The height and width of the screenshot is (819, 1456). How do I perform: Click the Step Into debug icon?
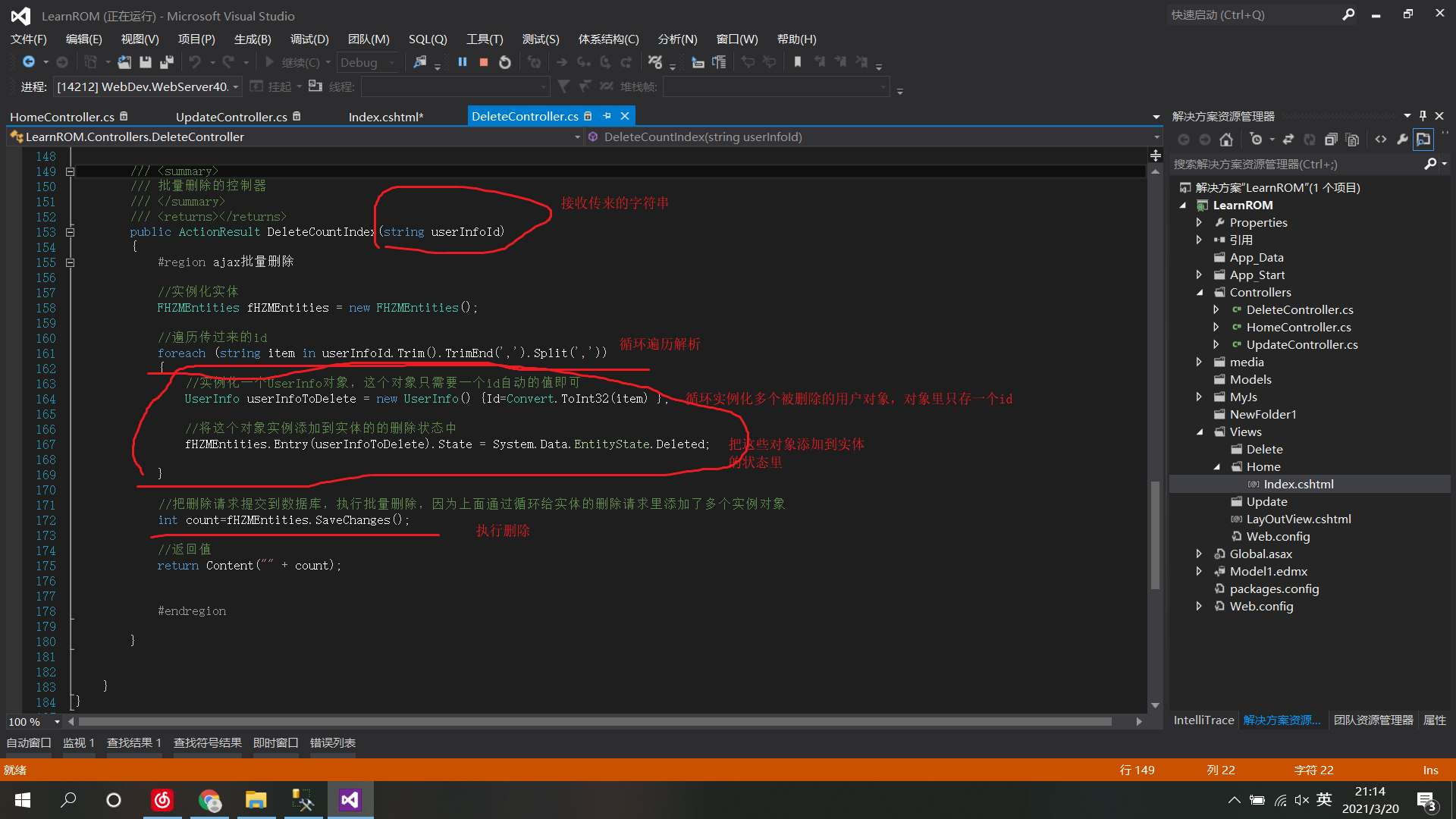pos(583,62)
